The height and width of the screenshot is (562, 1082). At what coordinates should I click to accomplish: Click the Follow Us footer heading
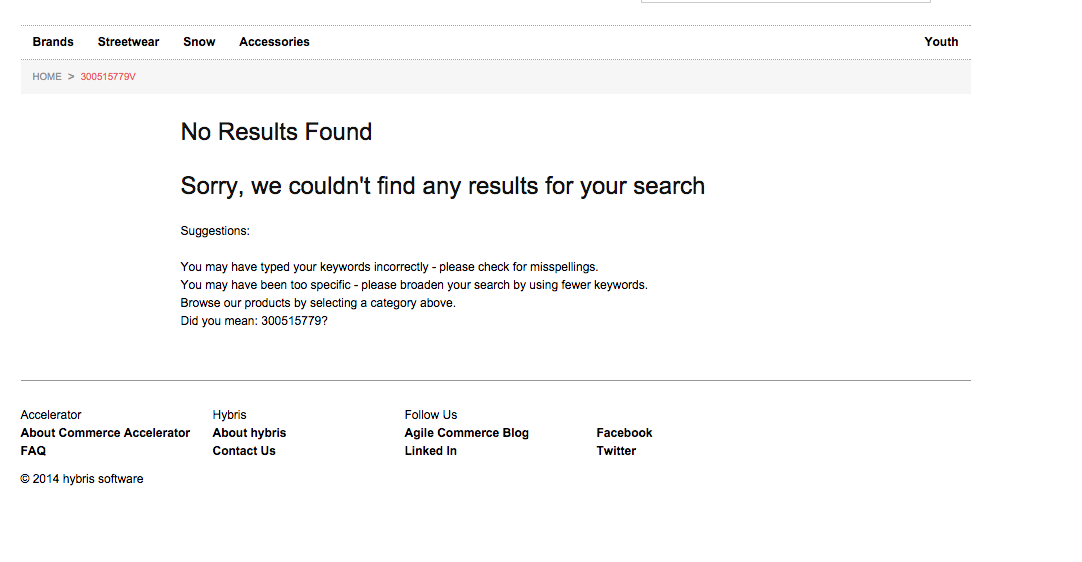coord(431,415)
